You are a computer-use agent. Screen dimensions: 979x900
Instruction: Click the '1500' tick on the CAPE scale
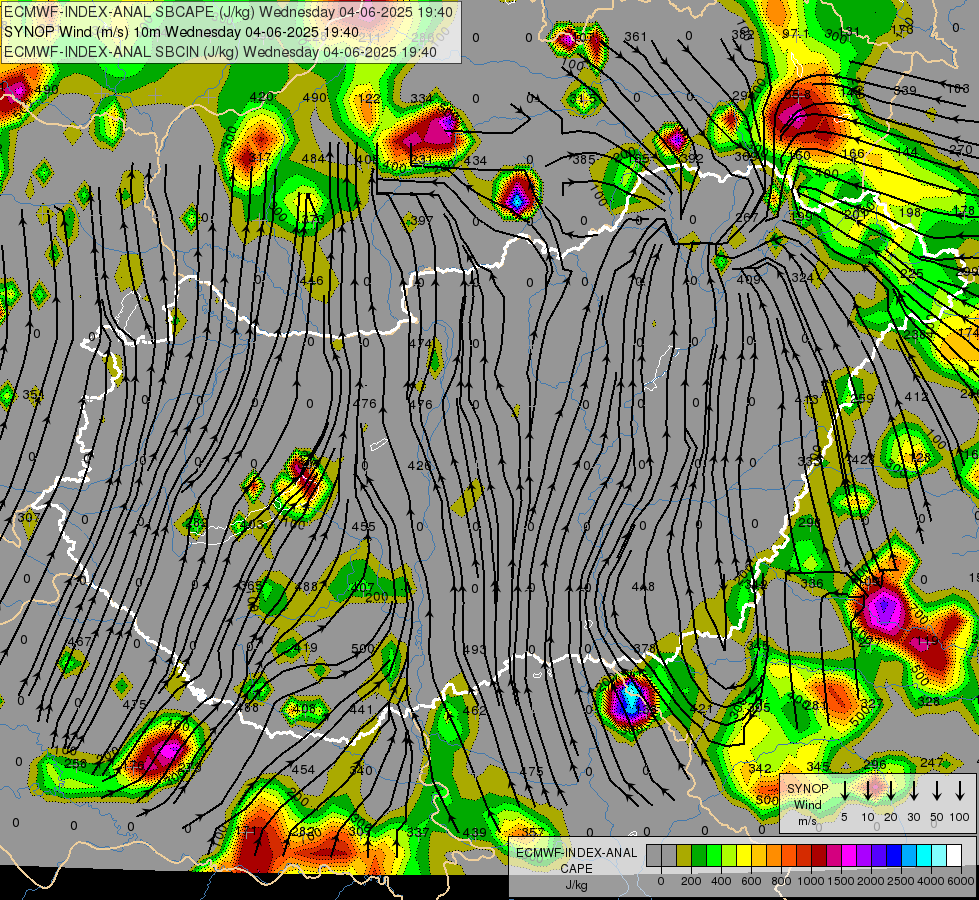(x=840, y=881)
